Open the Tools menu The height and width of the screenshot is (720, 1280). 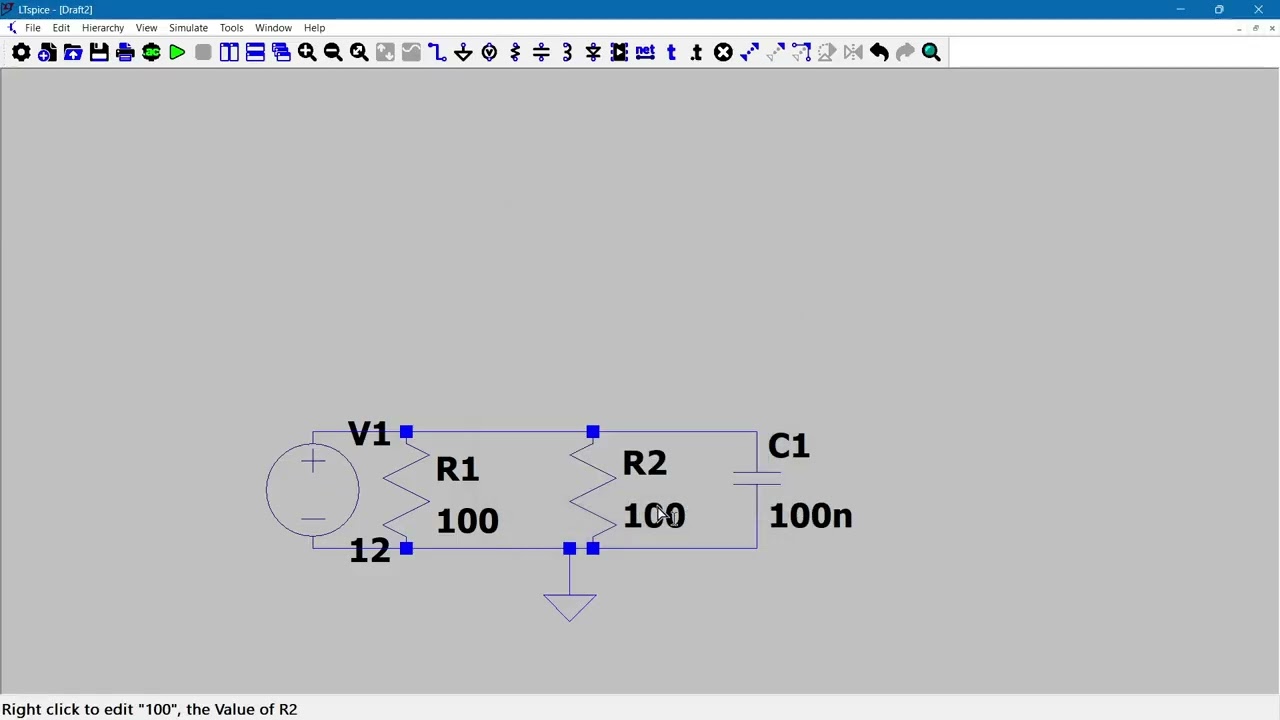pyautogui.click(x=231, y=28)
